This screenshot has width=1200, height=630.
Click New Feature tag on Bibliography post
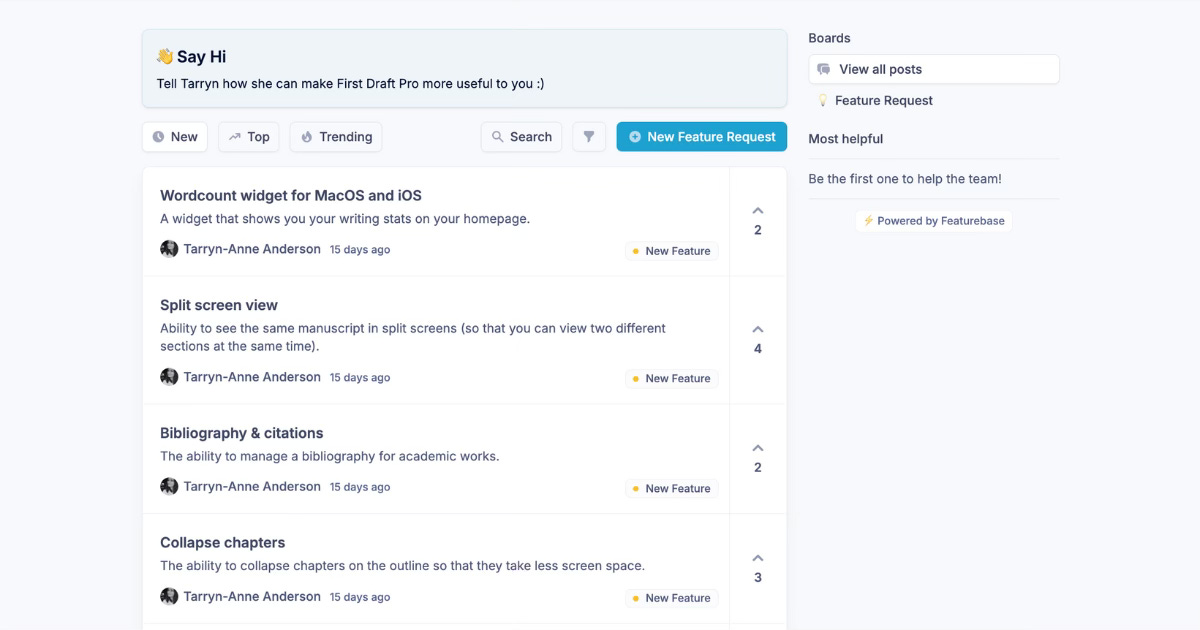coord(671,489)
